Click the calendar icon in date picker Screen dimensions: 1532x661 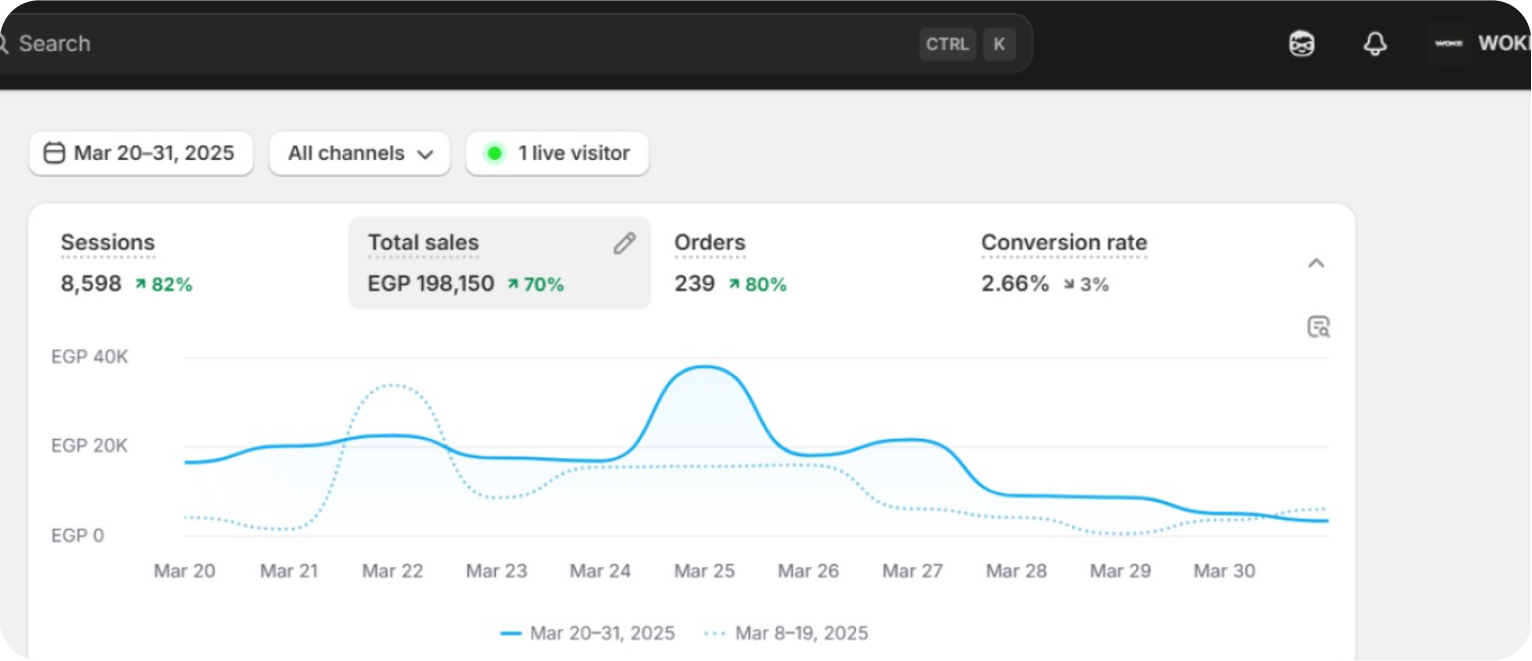[x=56, y=153]
